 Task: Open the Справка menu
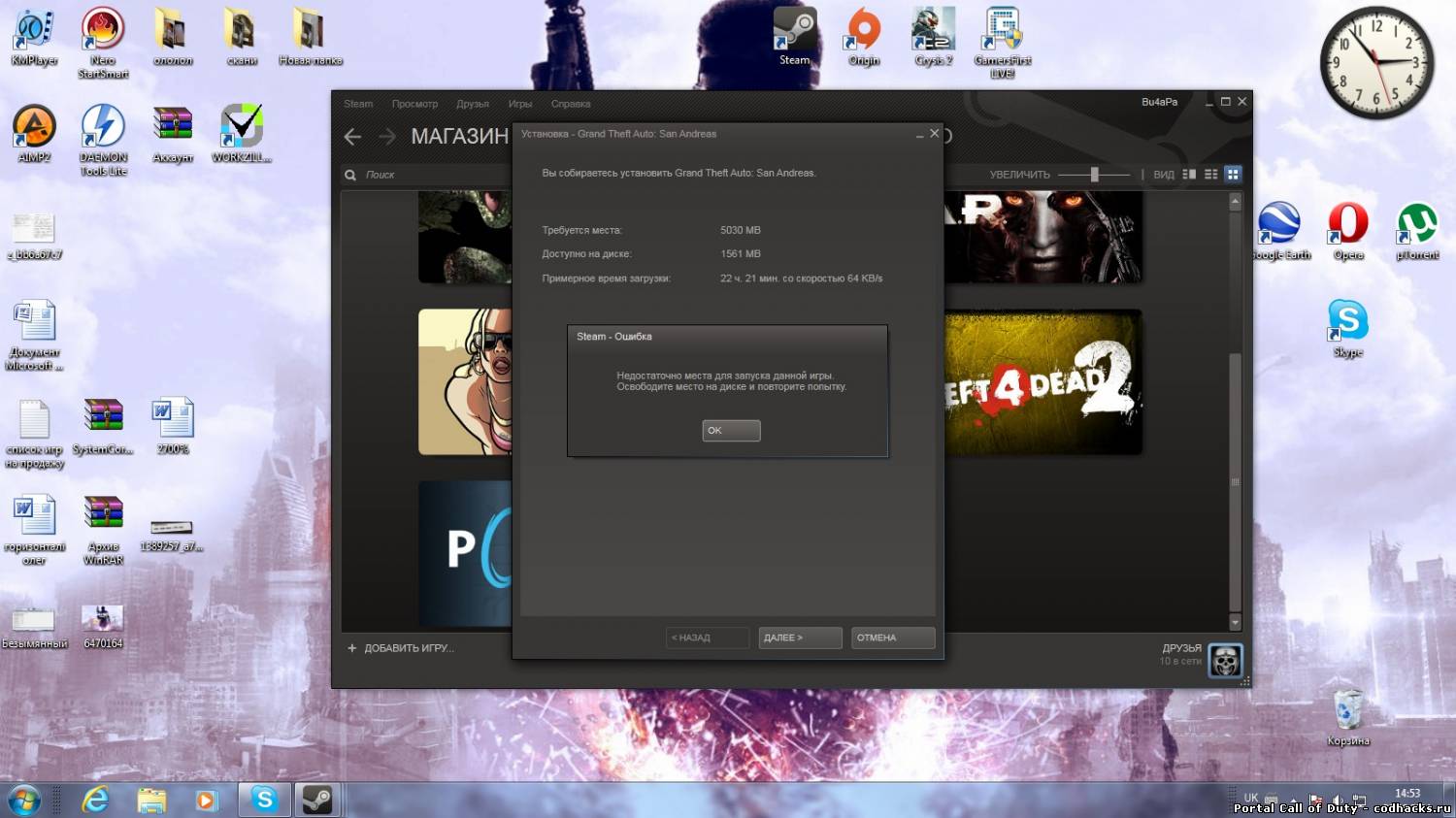[571, 104]
